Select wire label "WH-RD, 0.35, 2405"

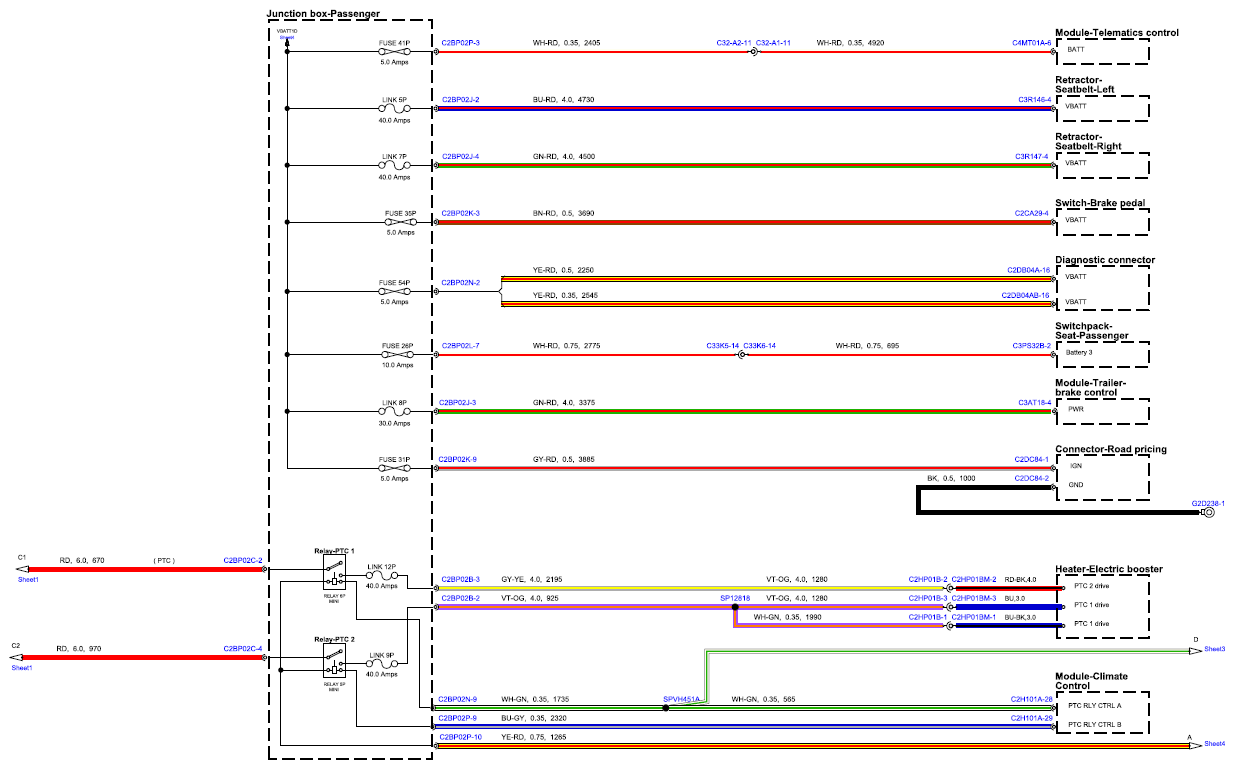tap(566, 43)
